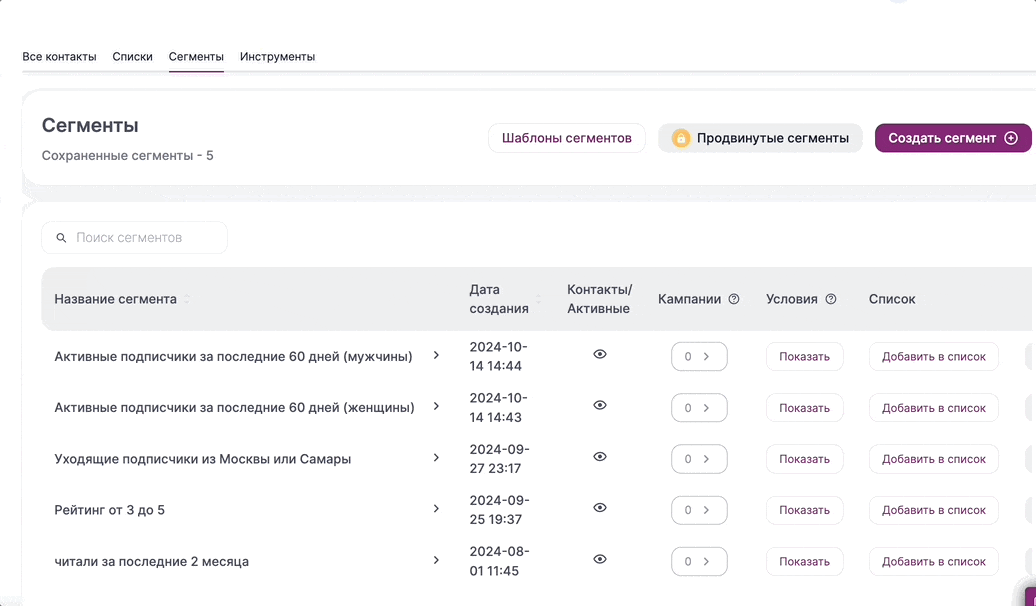
Task: Open the Все контакты tab
Action: (x=59, y=57)
